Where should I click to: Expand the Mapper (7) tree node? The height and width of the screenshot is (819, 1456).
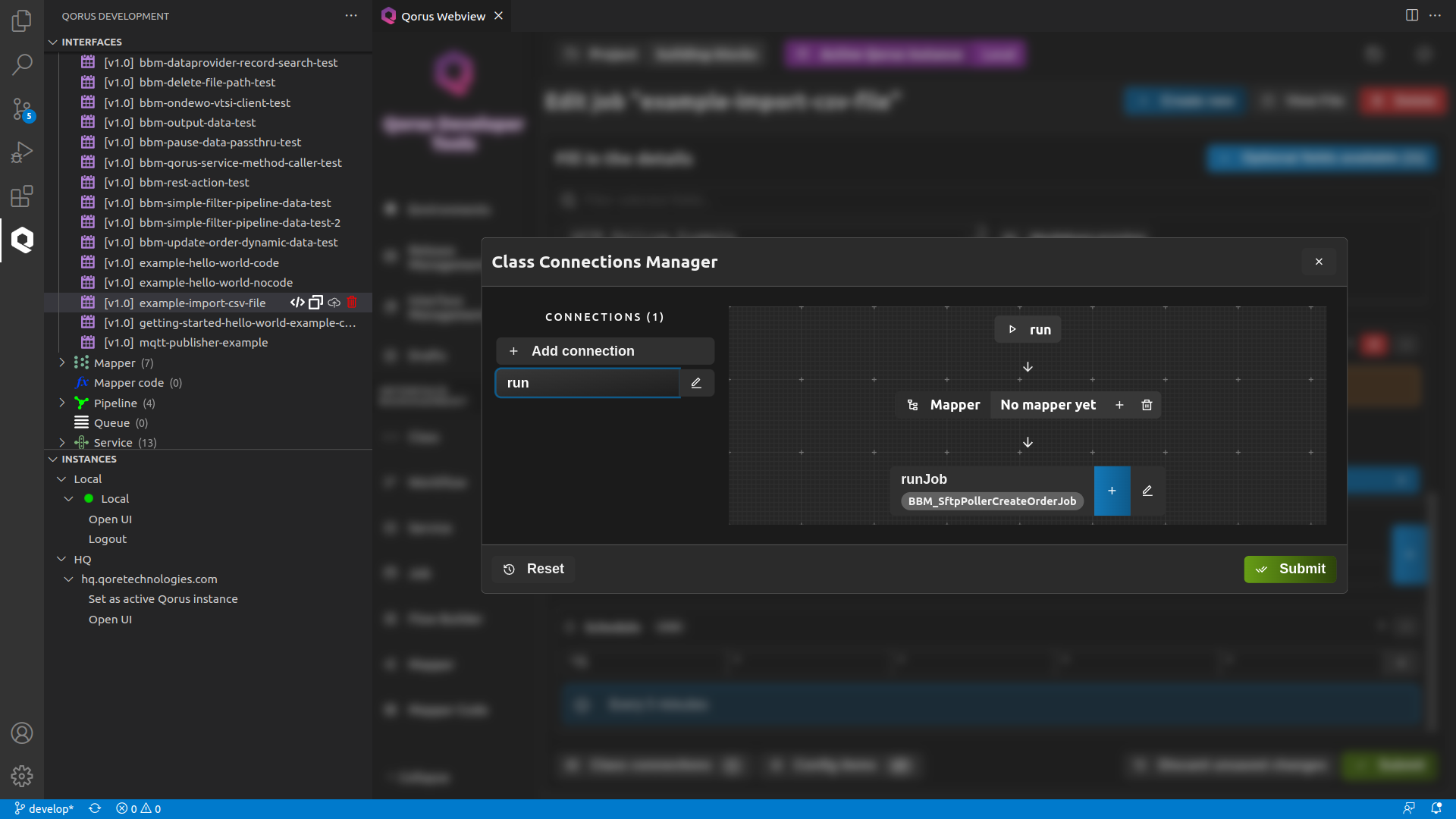[62, 362]
